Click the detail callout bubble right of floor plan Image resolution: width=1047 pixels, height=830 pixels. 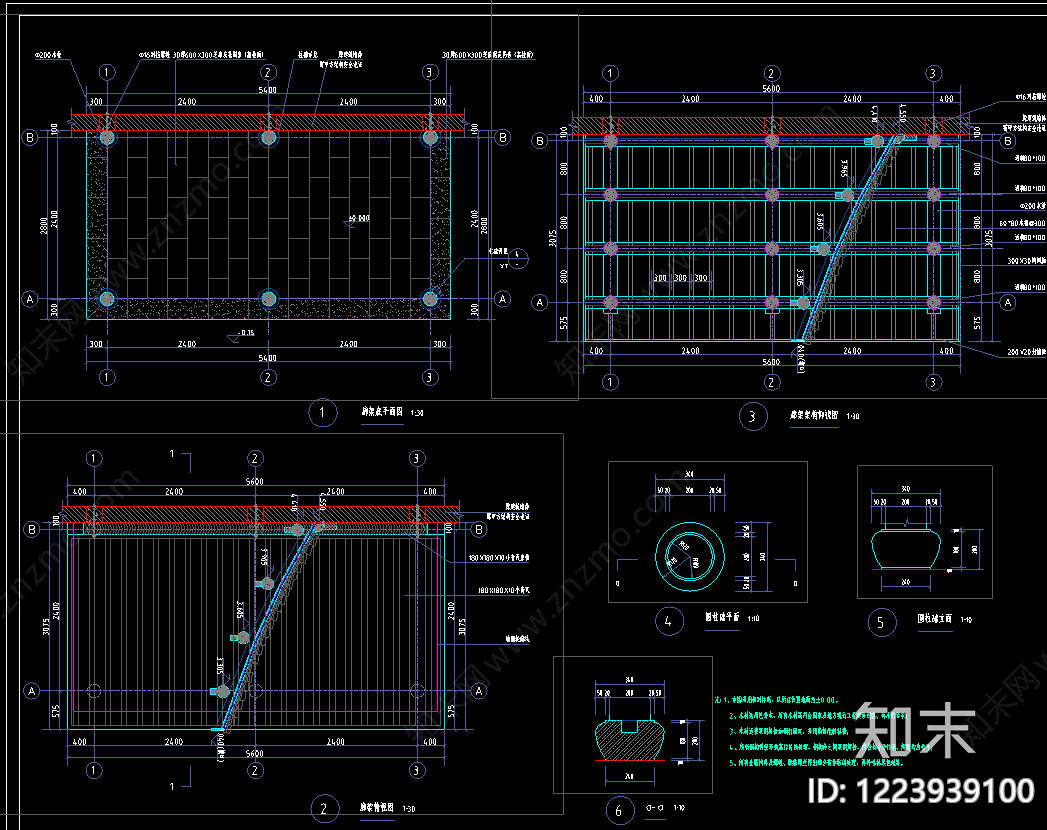pyautogui.click(x=517, y=258)
